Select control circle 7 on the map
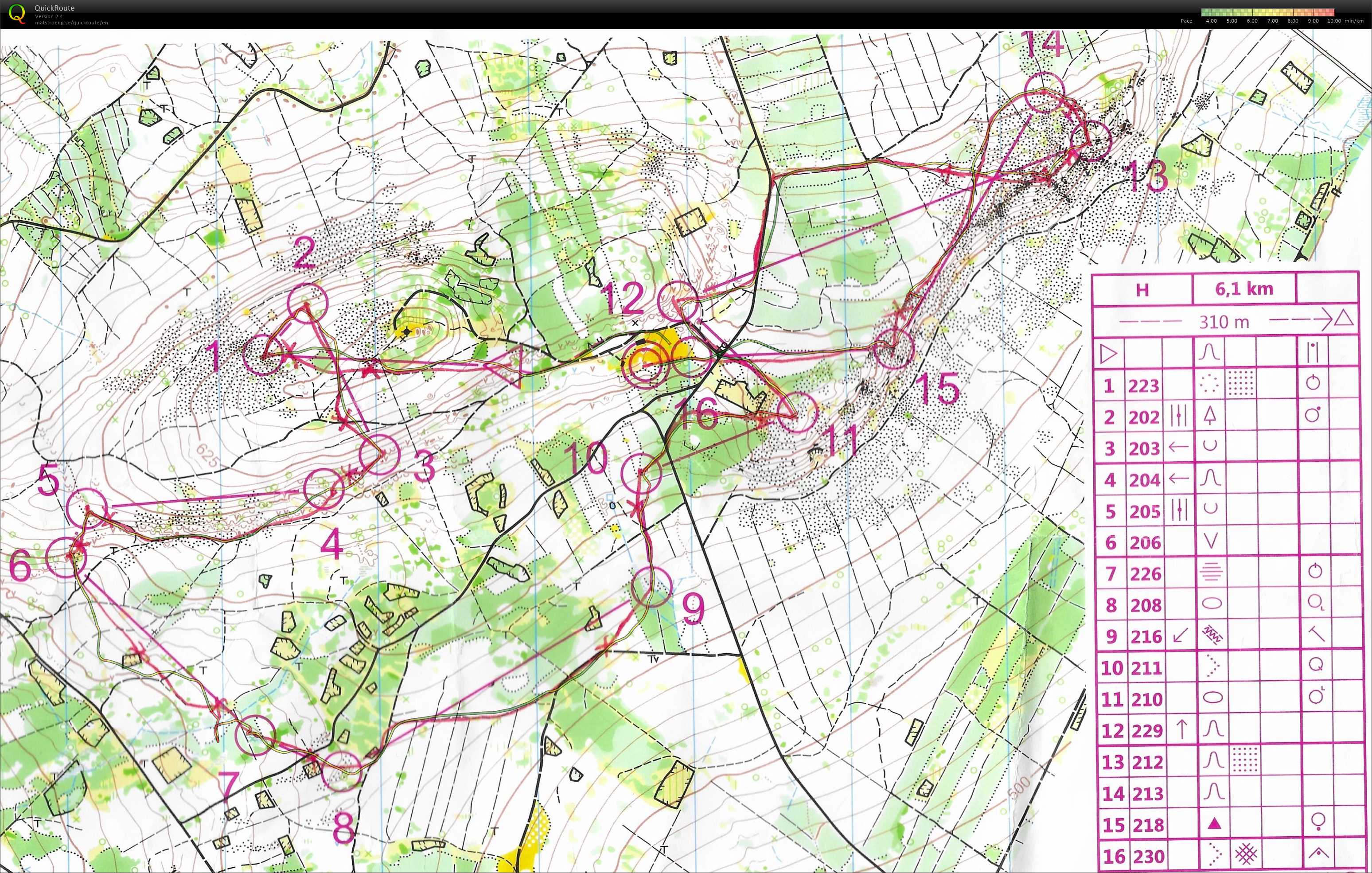The width and height of the screenshot is (1372, 873). [x=255, y=735]
